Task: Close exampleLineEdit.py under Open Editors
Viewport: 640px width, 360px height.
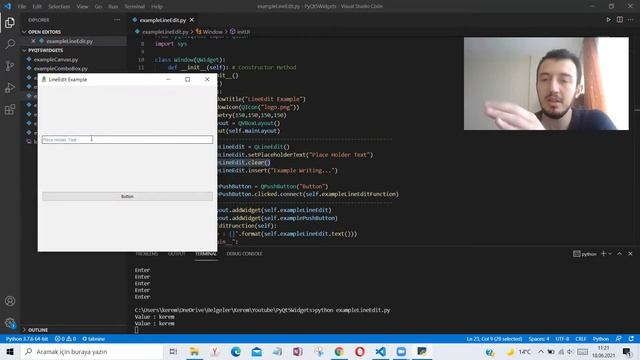Action: pos(33,41)
